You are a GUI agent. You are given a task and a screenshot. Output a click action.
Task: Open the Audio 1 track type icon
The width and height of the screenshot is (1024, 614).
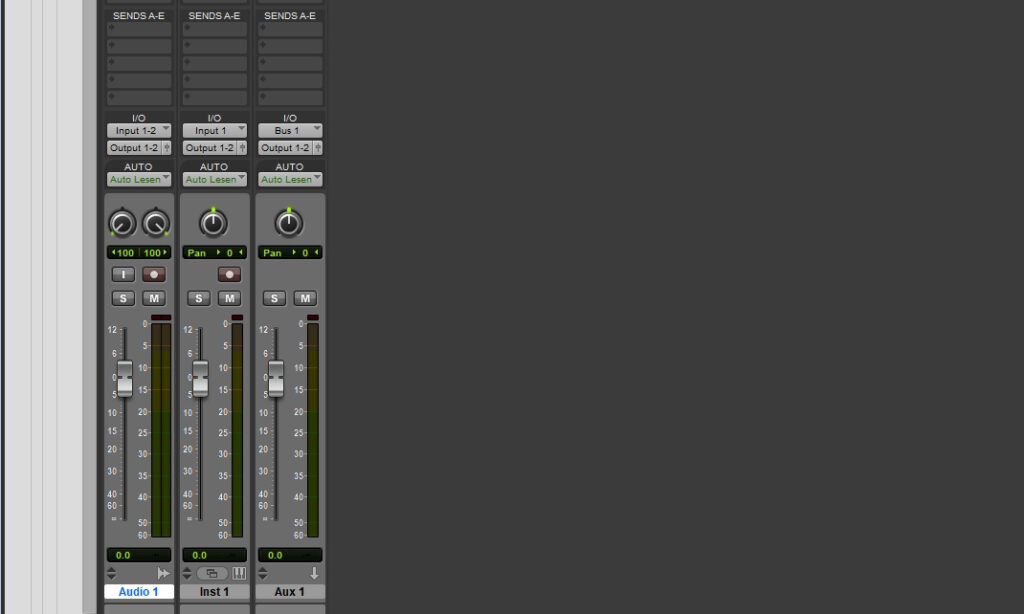pyautogui.click(x=163, y=574)
